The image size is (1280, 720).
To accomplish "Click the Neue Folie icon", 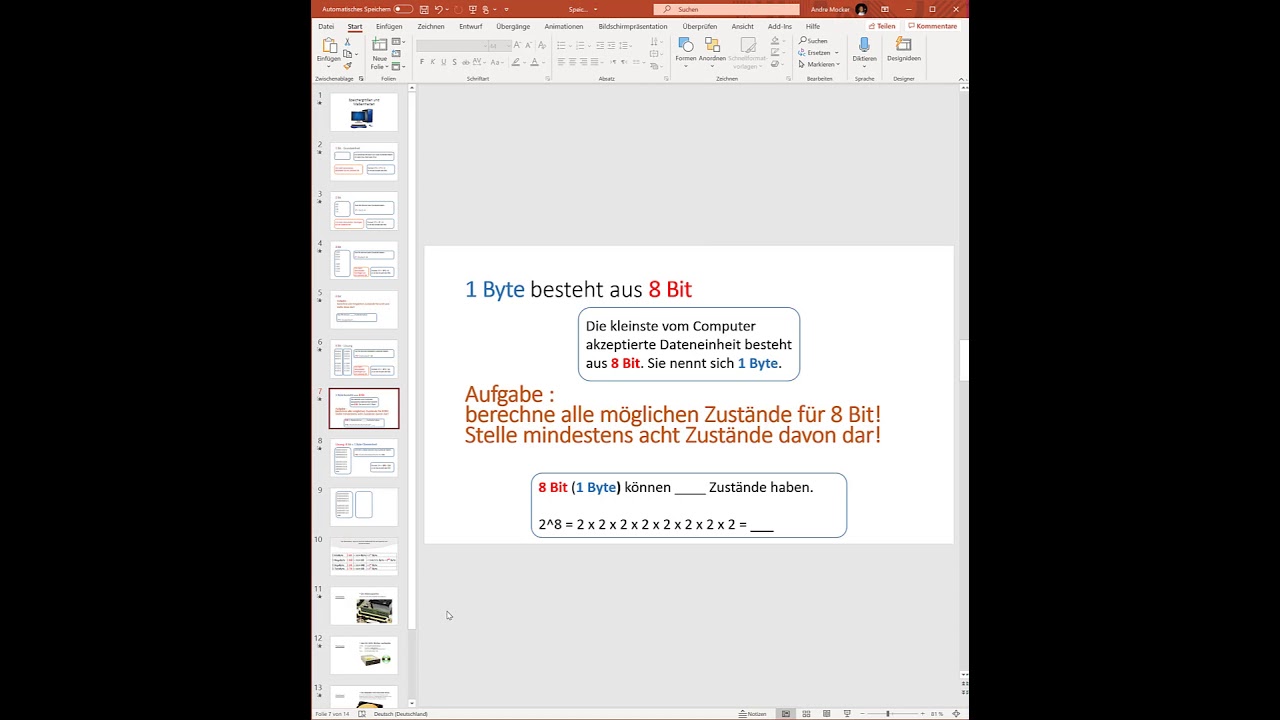I will pyautogui.click(x=380, y=45).
